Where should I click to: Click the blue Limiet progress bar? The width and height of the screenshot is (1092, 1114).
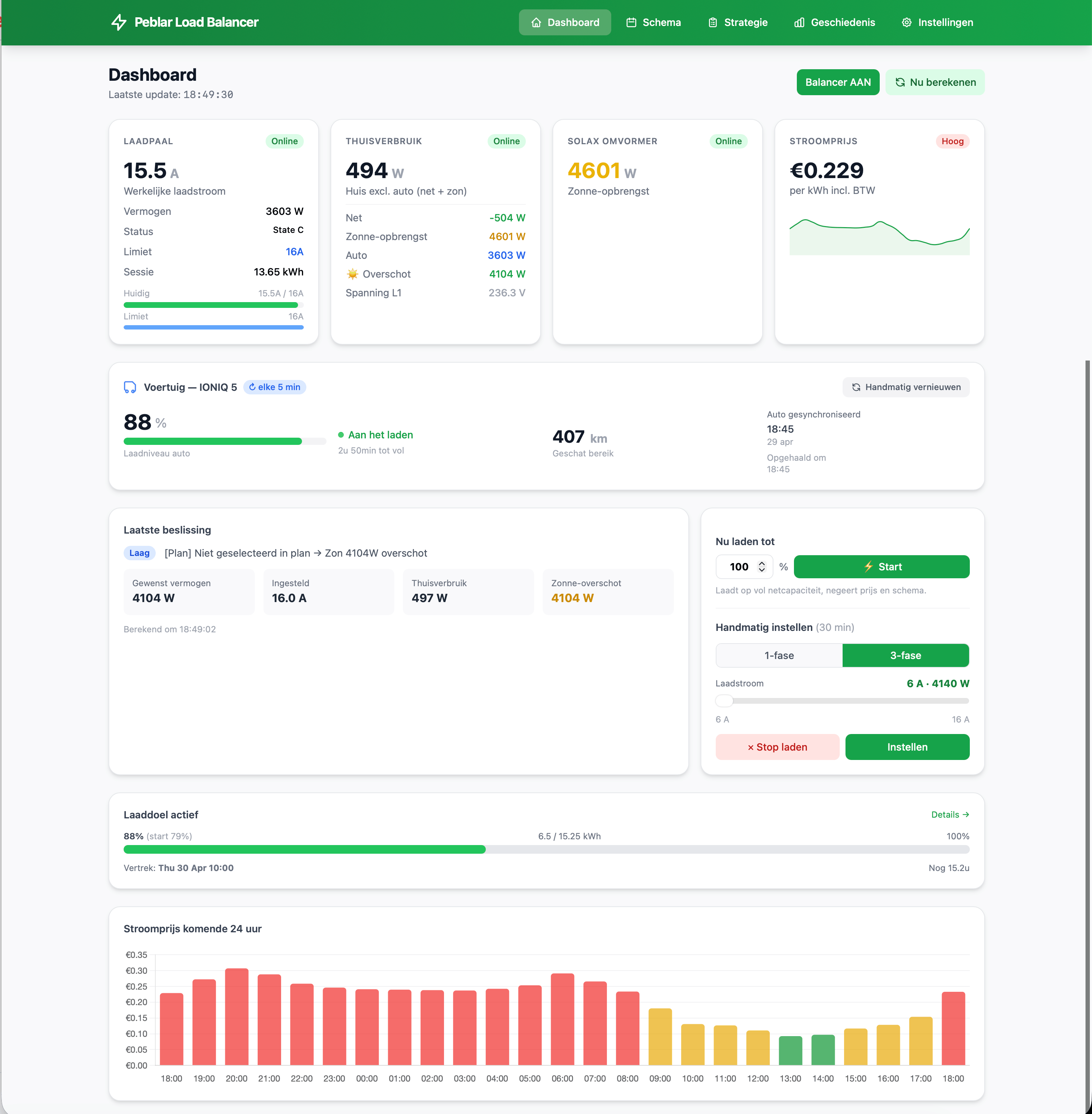213,328
